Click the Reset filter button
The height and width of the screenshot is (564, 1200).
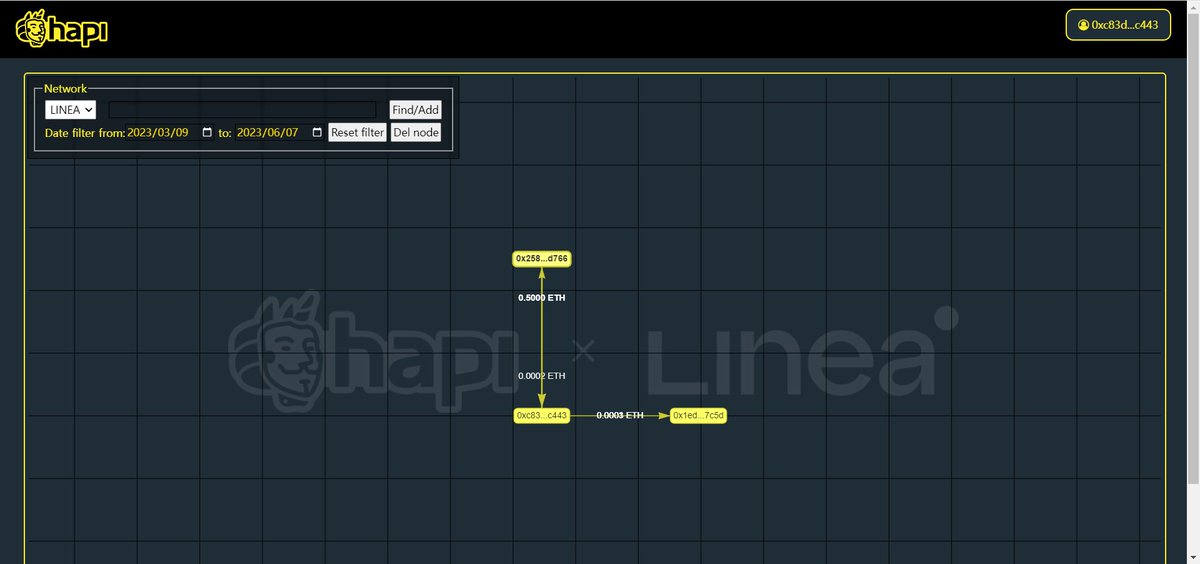coord(357,133)
